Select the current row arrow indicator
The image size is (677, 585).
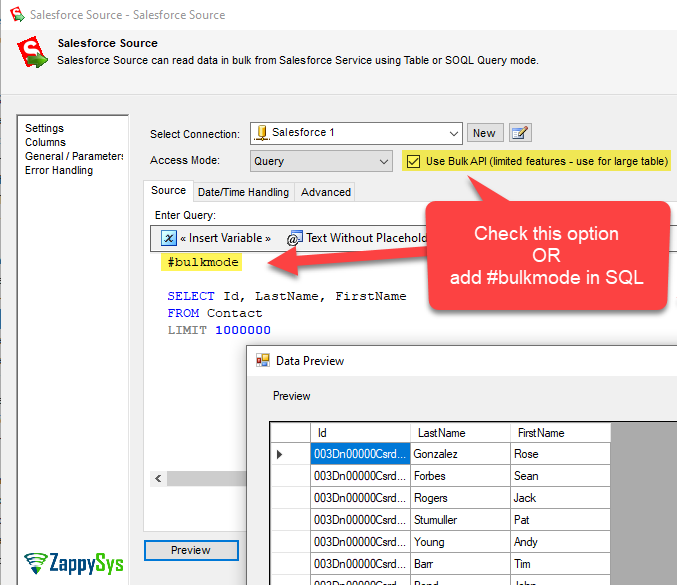(x=280, y=454)
